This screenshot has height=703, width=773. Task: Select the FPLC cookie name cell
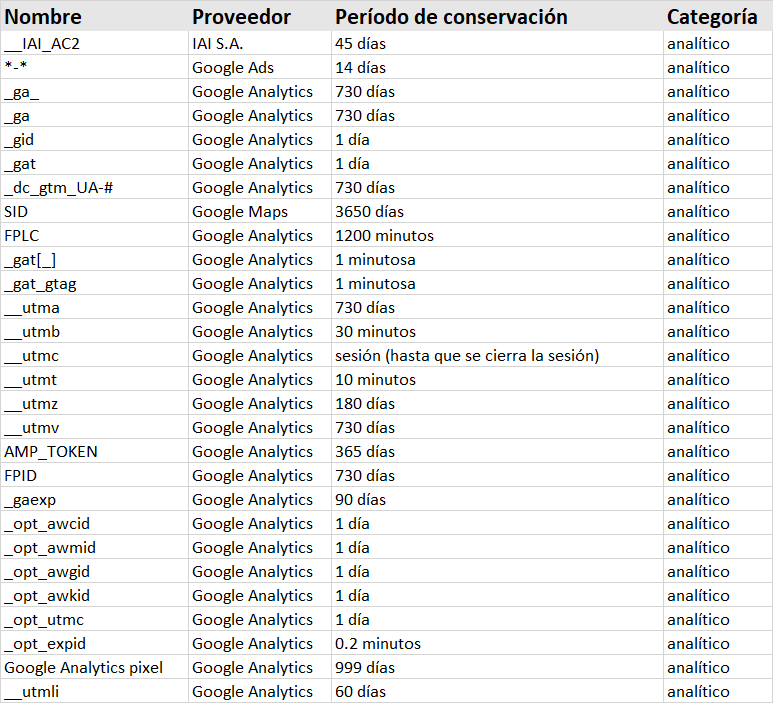coord(24,236)
